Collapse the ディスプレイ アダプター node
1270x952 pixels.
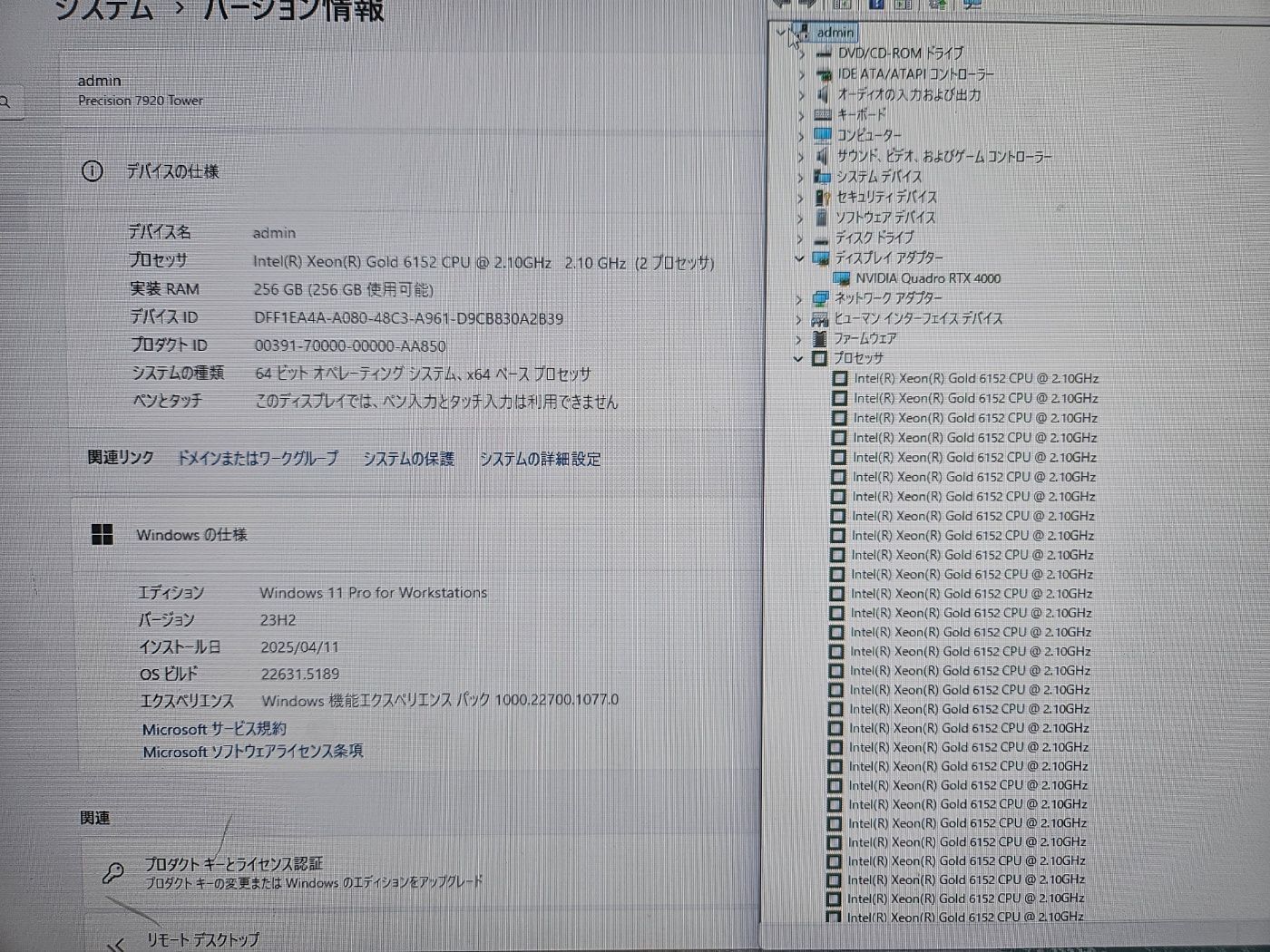(x=799, y=259)
